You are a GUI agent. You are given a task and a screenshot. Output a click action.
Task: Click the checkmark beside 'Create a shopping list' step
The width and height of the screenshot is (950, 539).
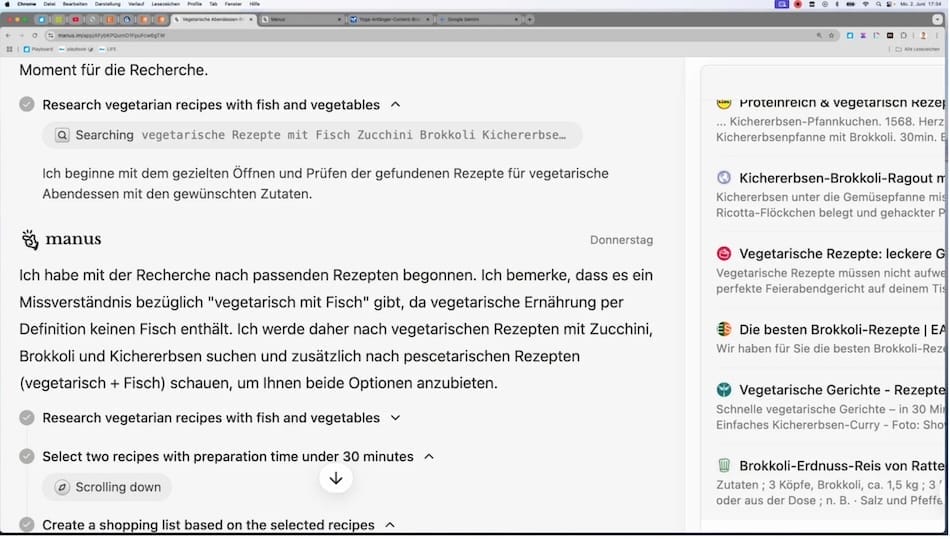click(27, 525)
